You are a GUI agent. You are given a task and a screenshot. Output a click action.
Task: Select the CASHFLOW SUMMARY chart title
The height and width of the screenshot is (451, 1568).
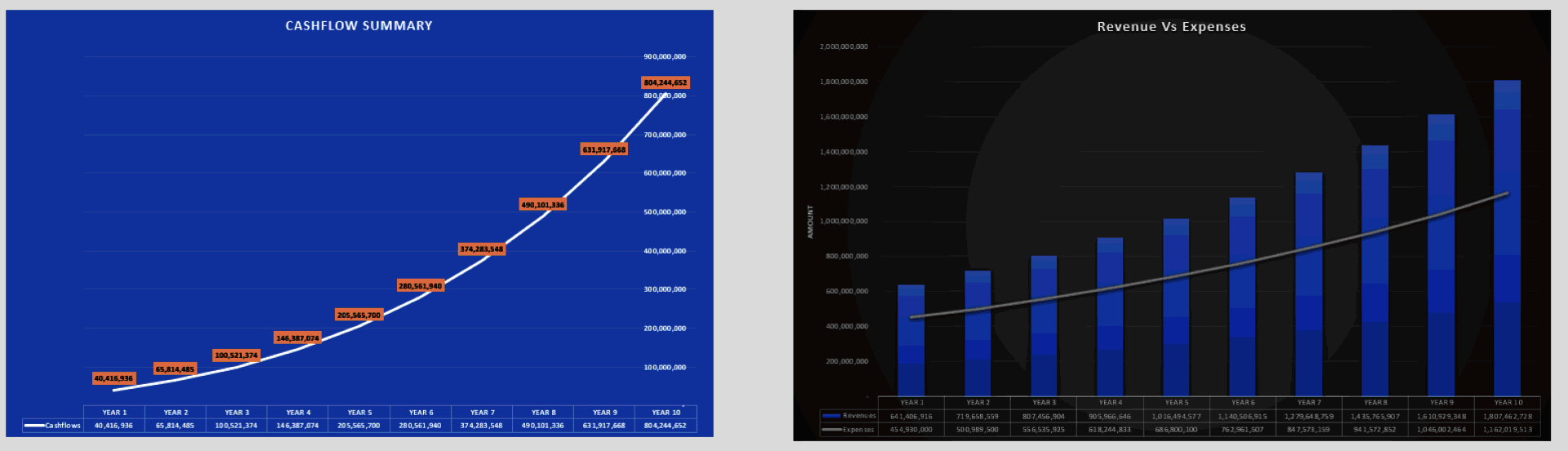pos(359,26)
